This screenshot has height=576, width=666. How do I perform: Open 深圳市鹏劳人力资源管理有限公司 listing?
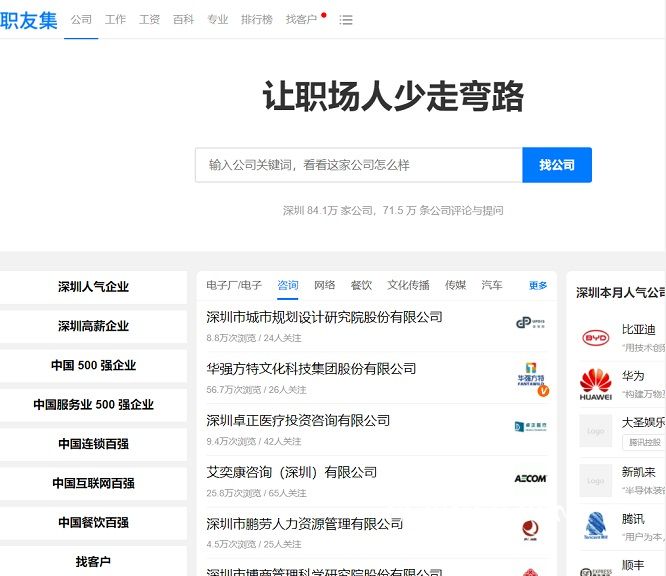[305, 524]
